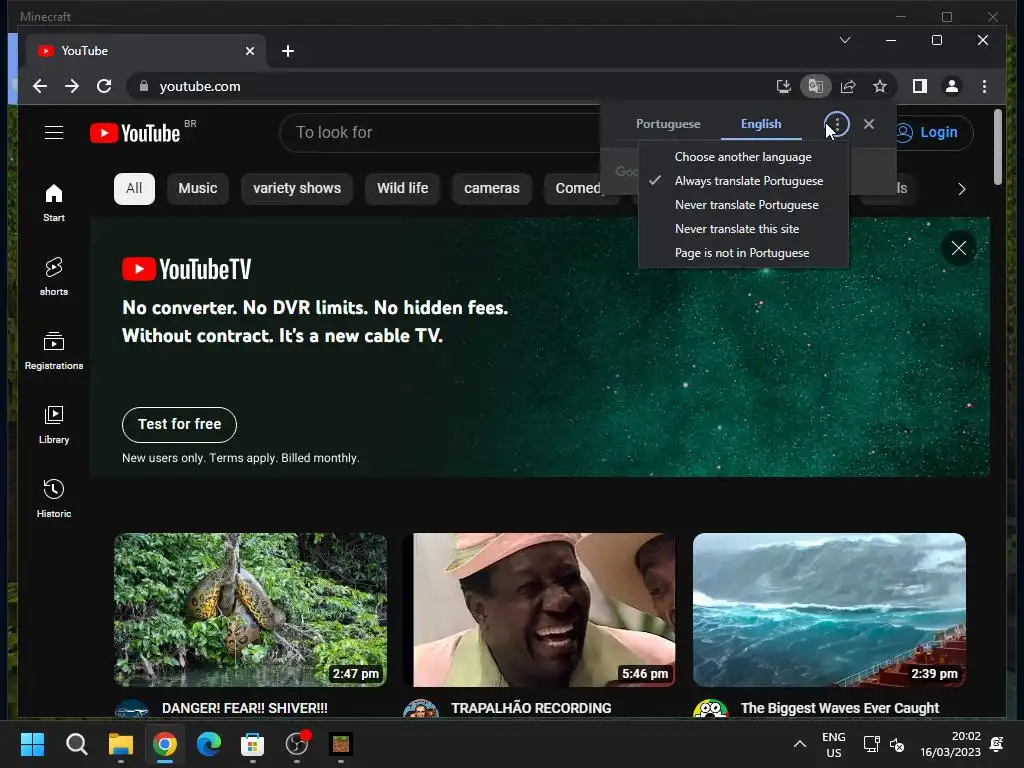Image resolution: width=1024 pixels, height=768 pixels.
Task: Select Never translate this site
Action: pyautogui.click(x=744, y=229)
